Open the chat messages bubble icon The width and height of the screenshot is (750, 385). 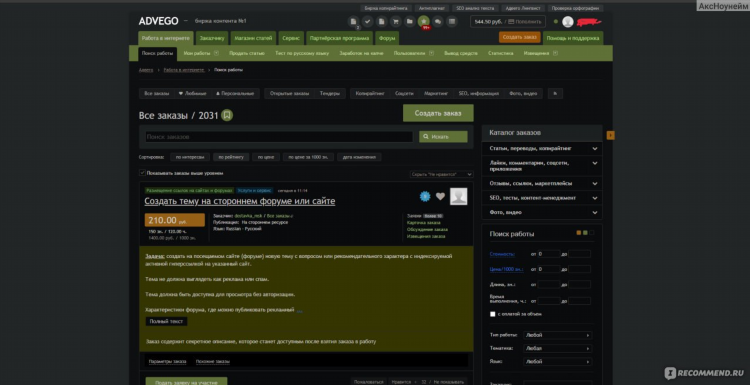438,22
